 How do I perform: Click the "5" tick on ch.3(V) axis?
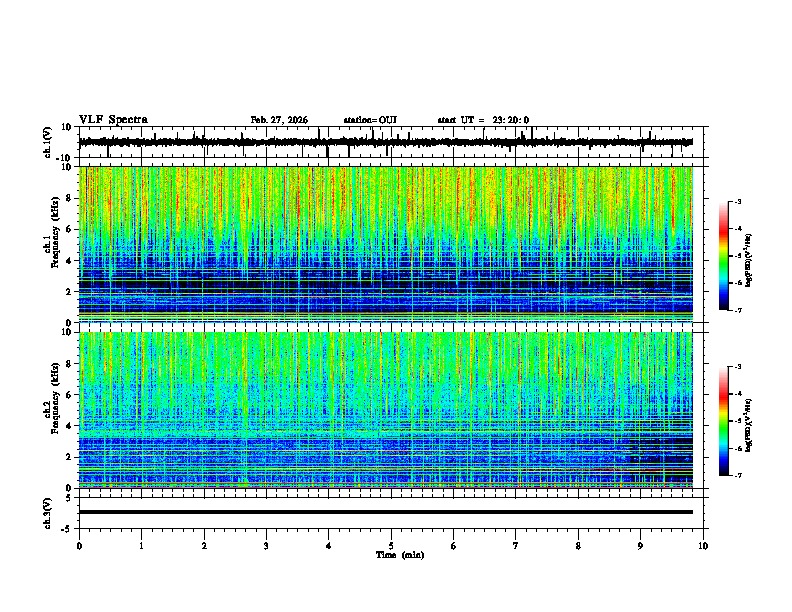pyautogui.click(x=69, y=497)
